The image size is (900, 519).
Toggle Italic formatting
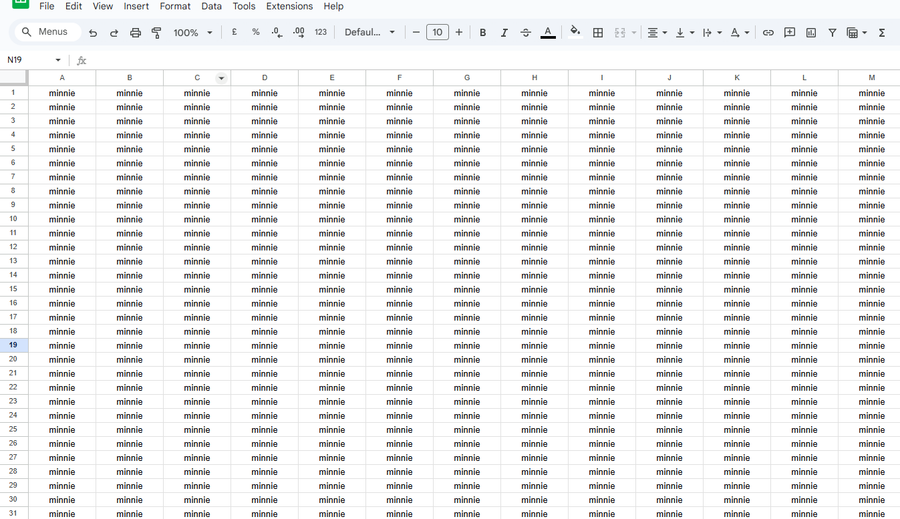[x=504, y=33]
